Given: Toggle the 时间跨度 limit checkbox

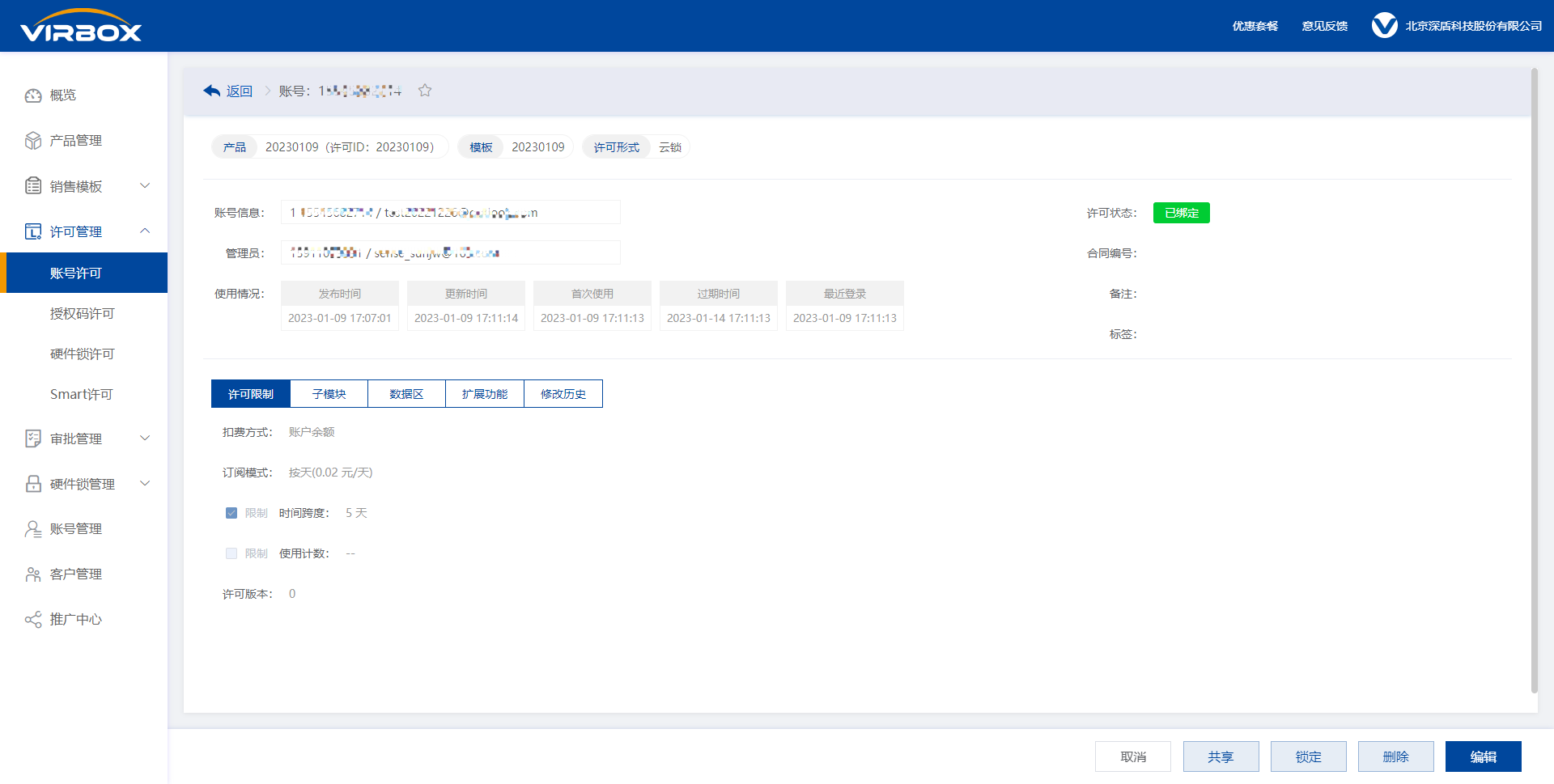Looking at the screenshot, I should click(231, 513).
